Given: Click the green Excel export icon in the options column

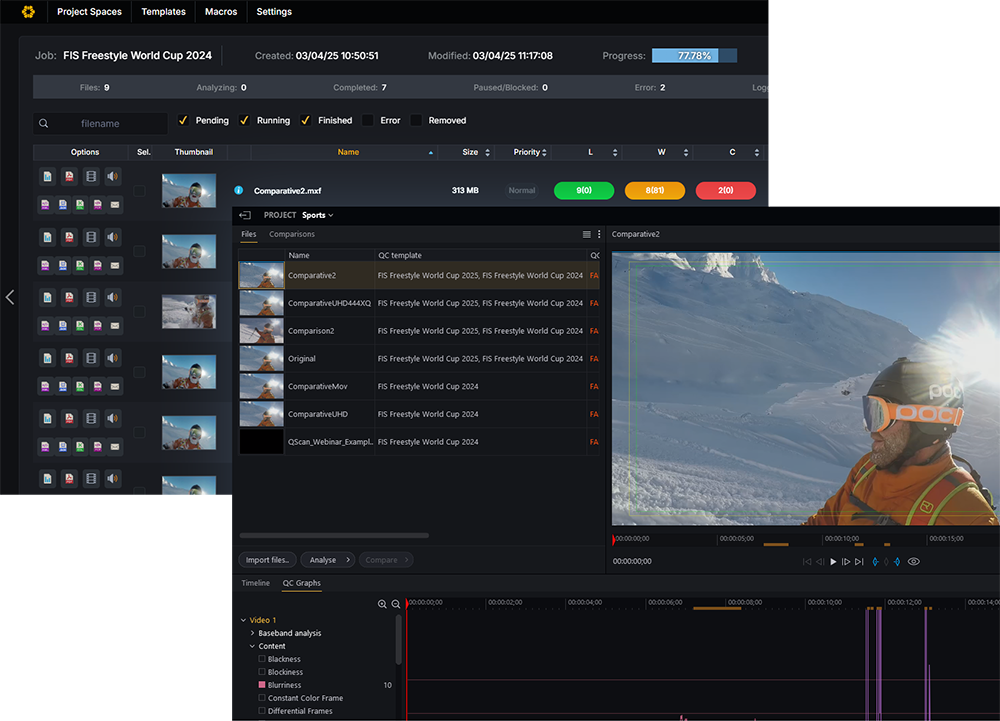Looking at the screenshot, I should [81, 203].
